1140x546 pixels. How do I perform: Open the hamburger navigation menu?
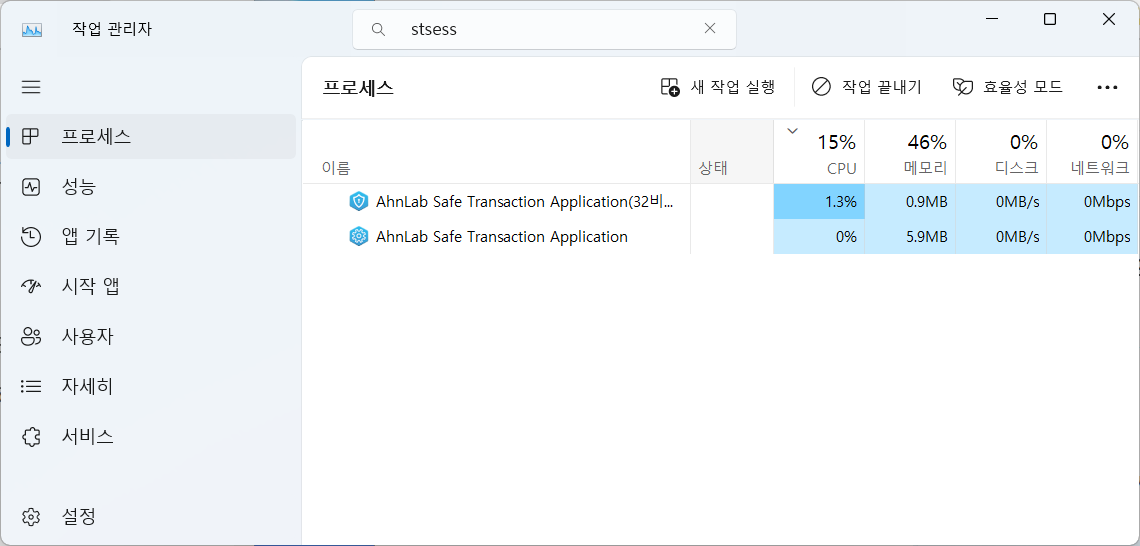pyautogui.click(x=31, y=87)
